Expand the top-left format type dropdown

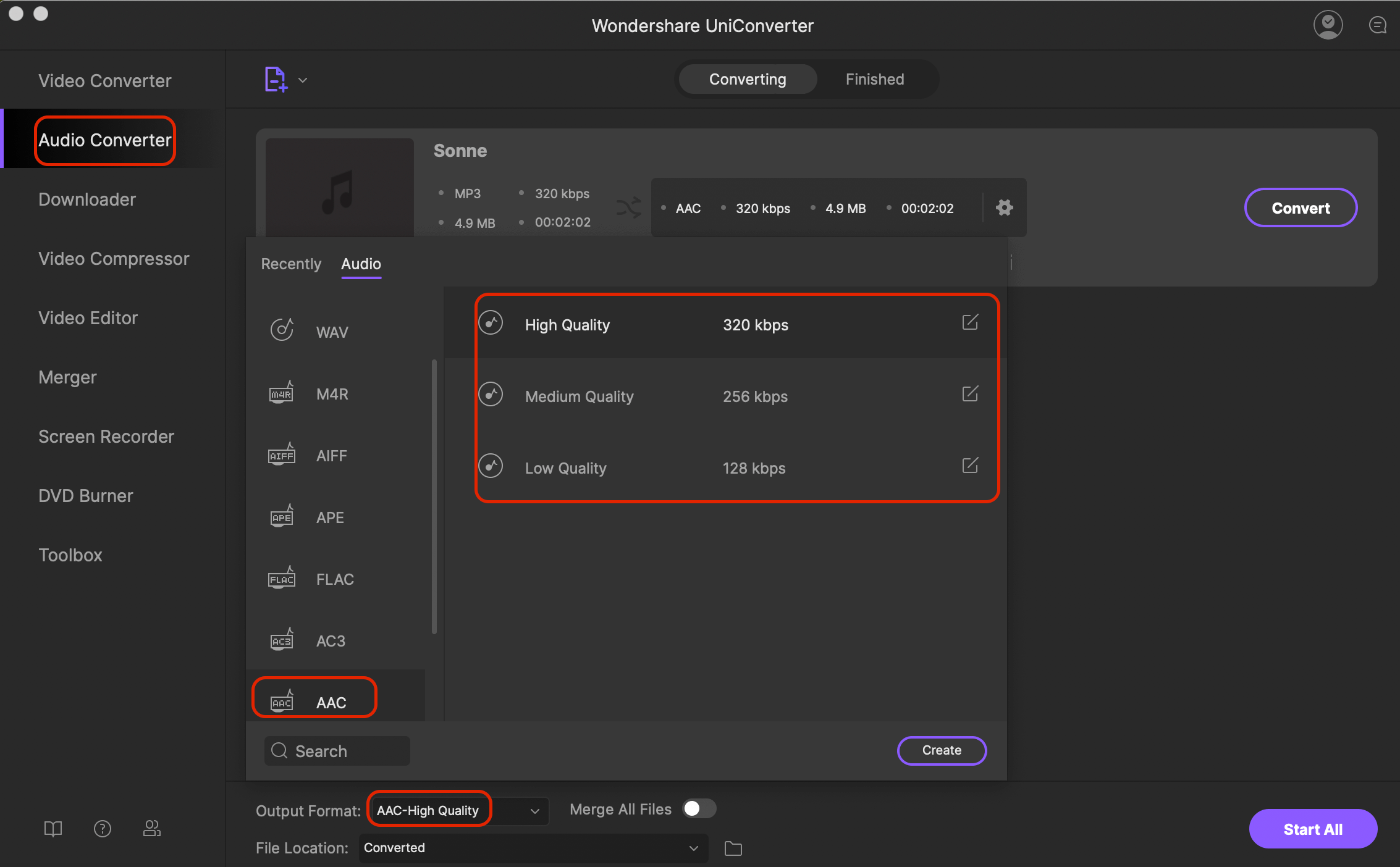tap(302, 79)
